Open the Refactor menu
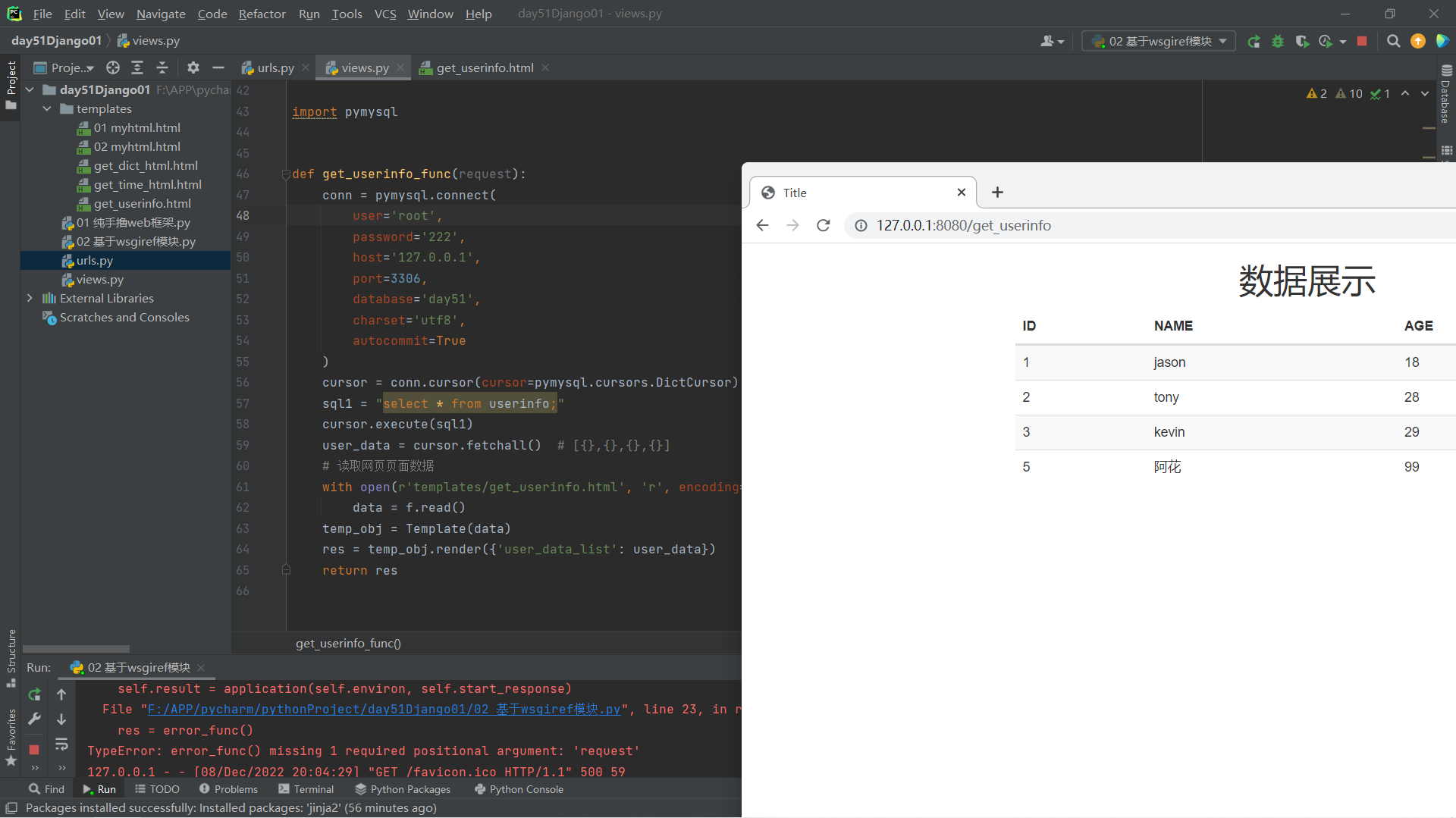Viewport: 1456px width, 818px height. click(262, 14)
